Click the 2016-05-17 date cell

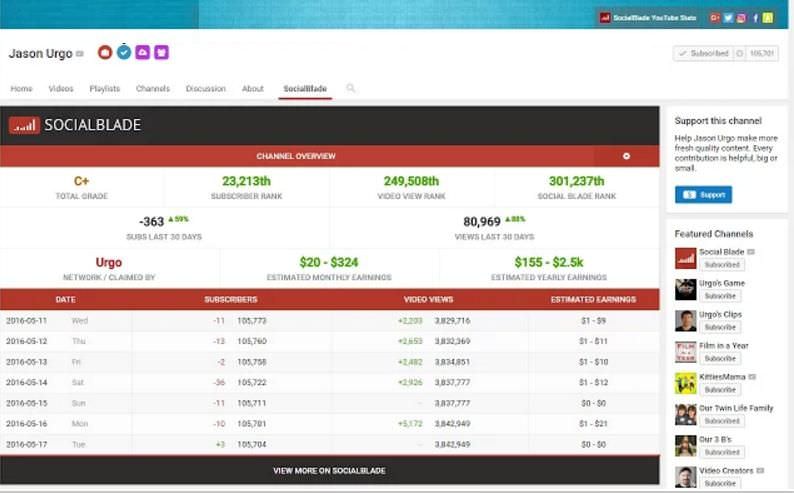click(x=26, y=444)
